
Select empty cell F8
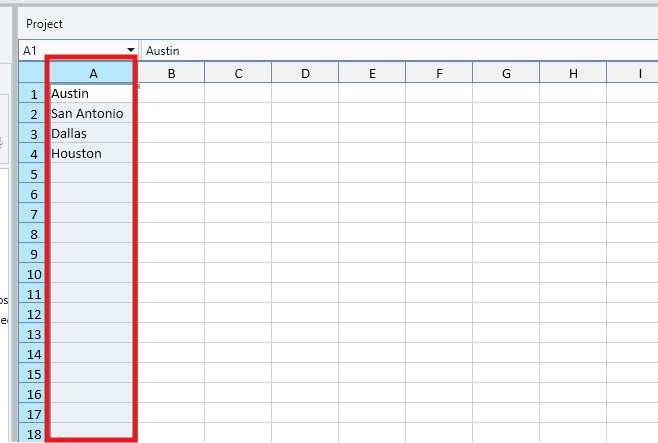[439, 234]
